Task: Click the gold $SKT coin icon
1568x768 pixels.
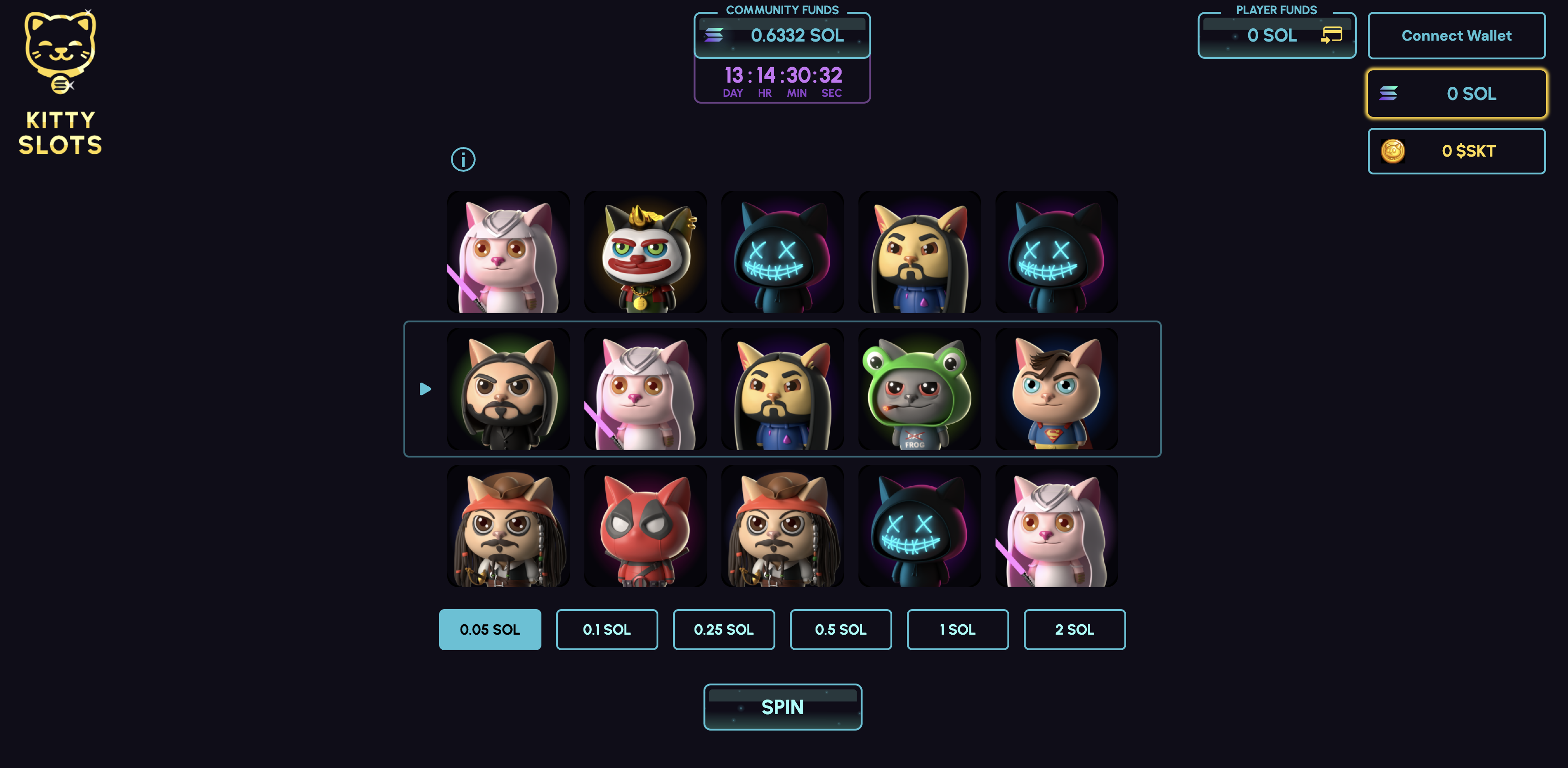Action: pos(1392,151)
